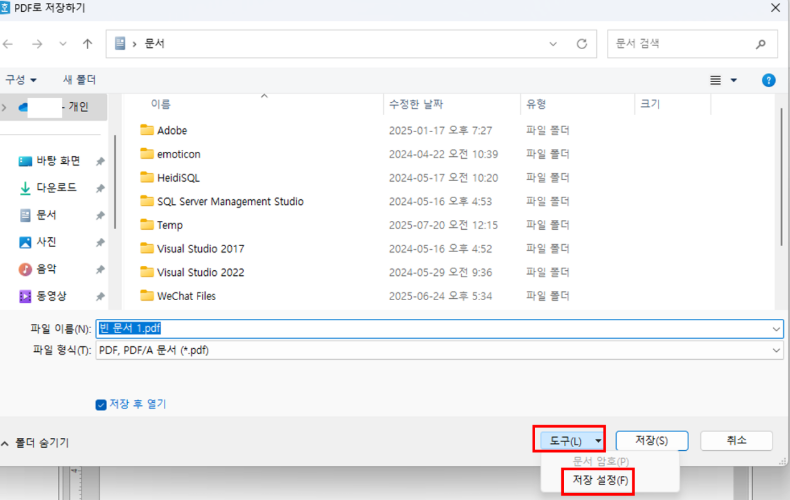Viewport: 790px width, 500px height.
Task: Click the date 2025-01-17 오후 7:27
Action: 440,131
